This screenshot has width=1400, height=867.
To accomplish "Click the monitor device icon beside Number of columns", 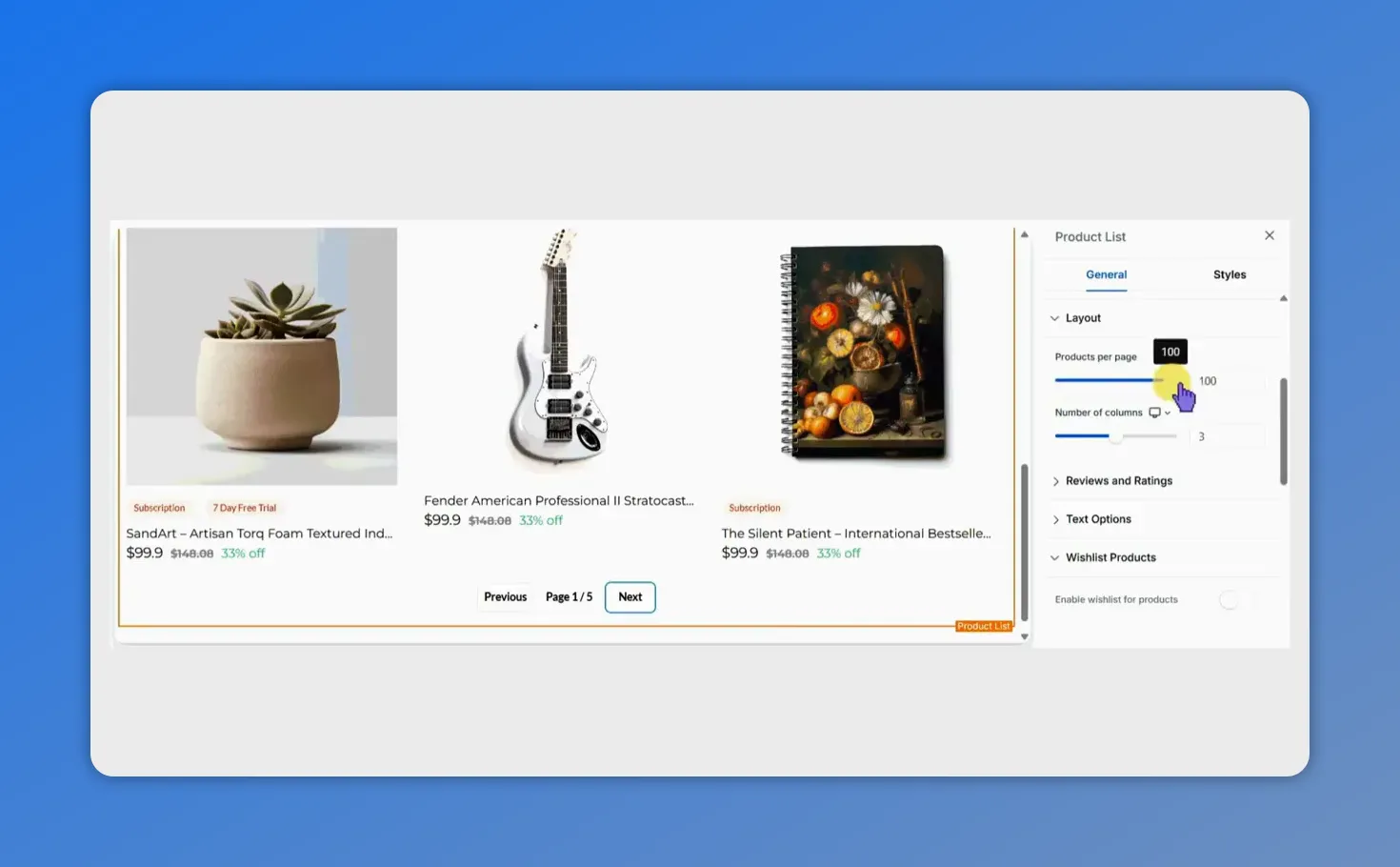I will (1154, 413).
